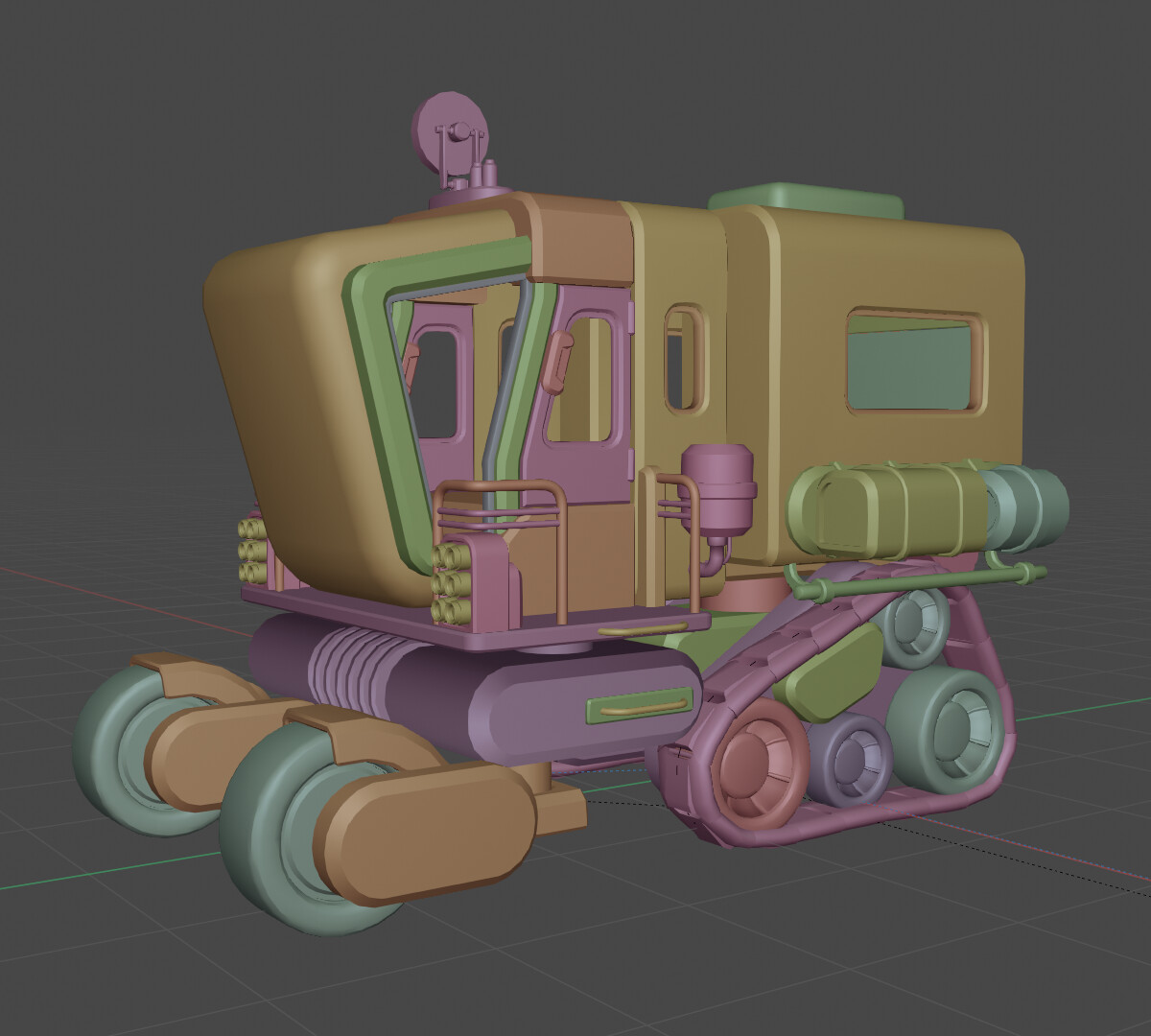Click the green olive fuel tank cylinder
The image size is (1151, 1036).
[882, 508]
